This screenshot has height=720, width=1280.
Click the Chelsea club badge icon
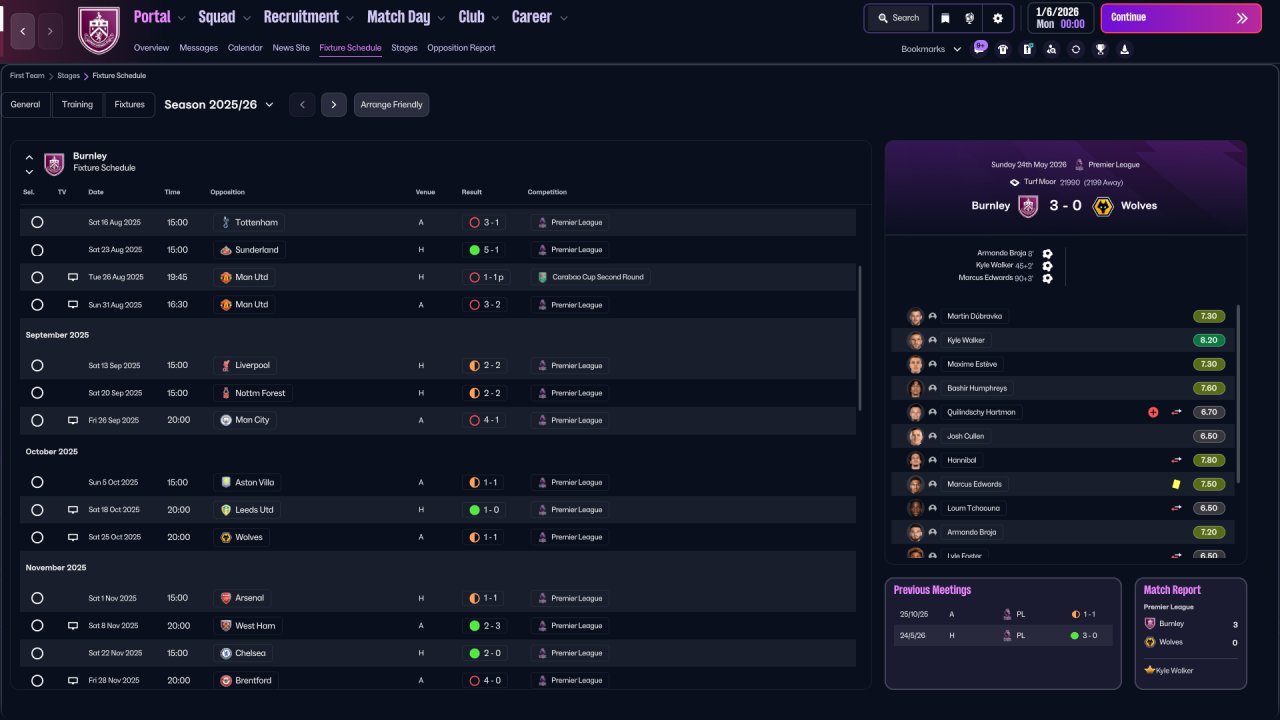[226, 653]
